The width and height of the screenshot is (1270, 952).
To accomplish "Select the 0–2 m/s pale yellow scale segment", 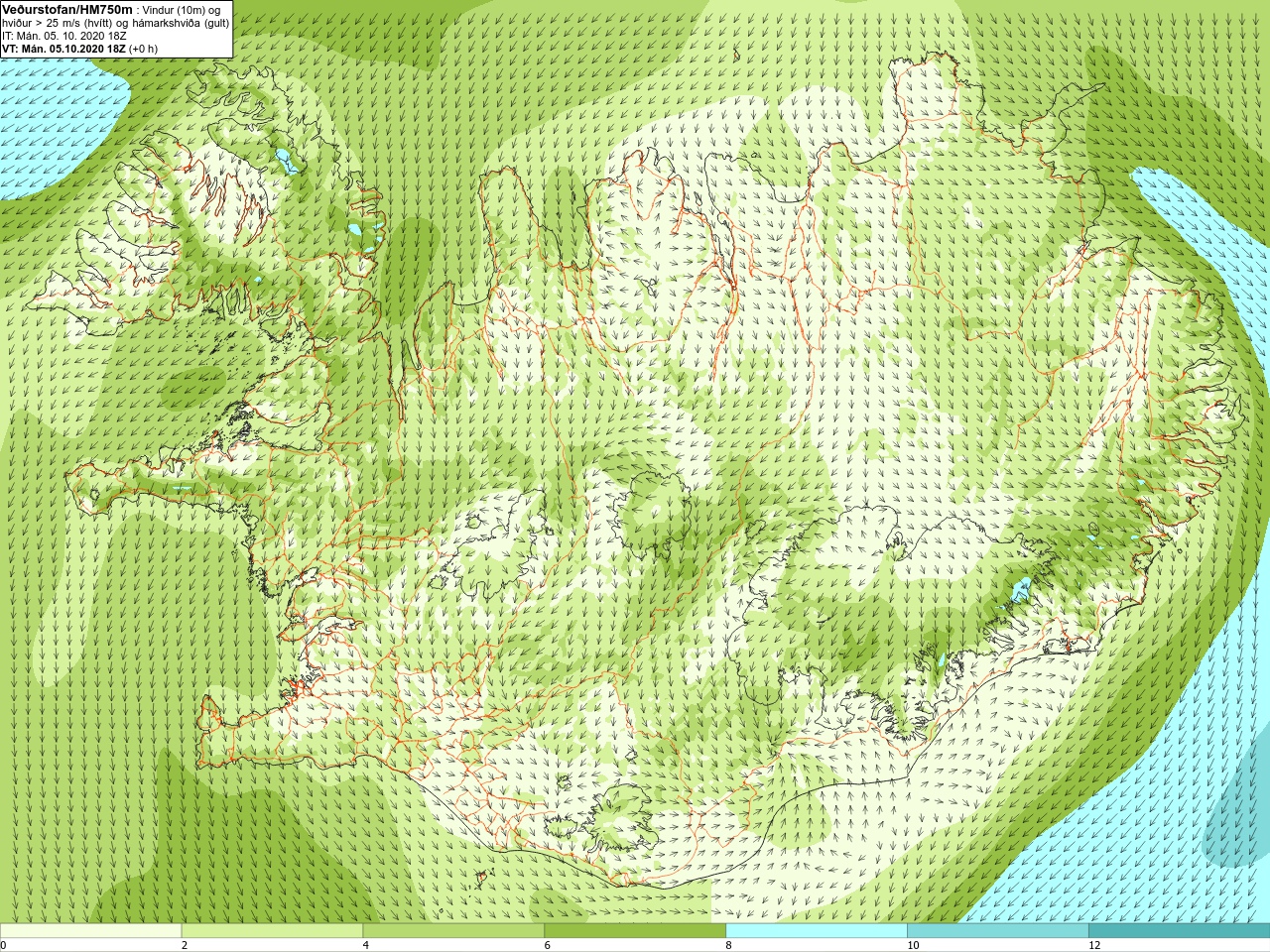I will [90, 931].
